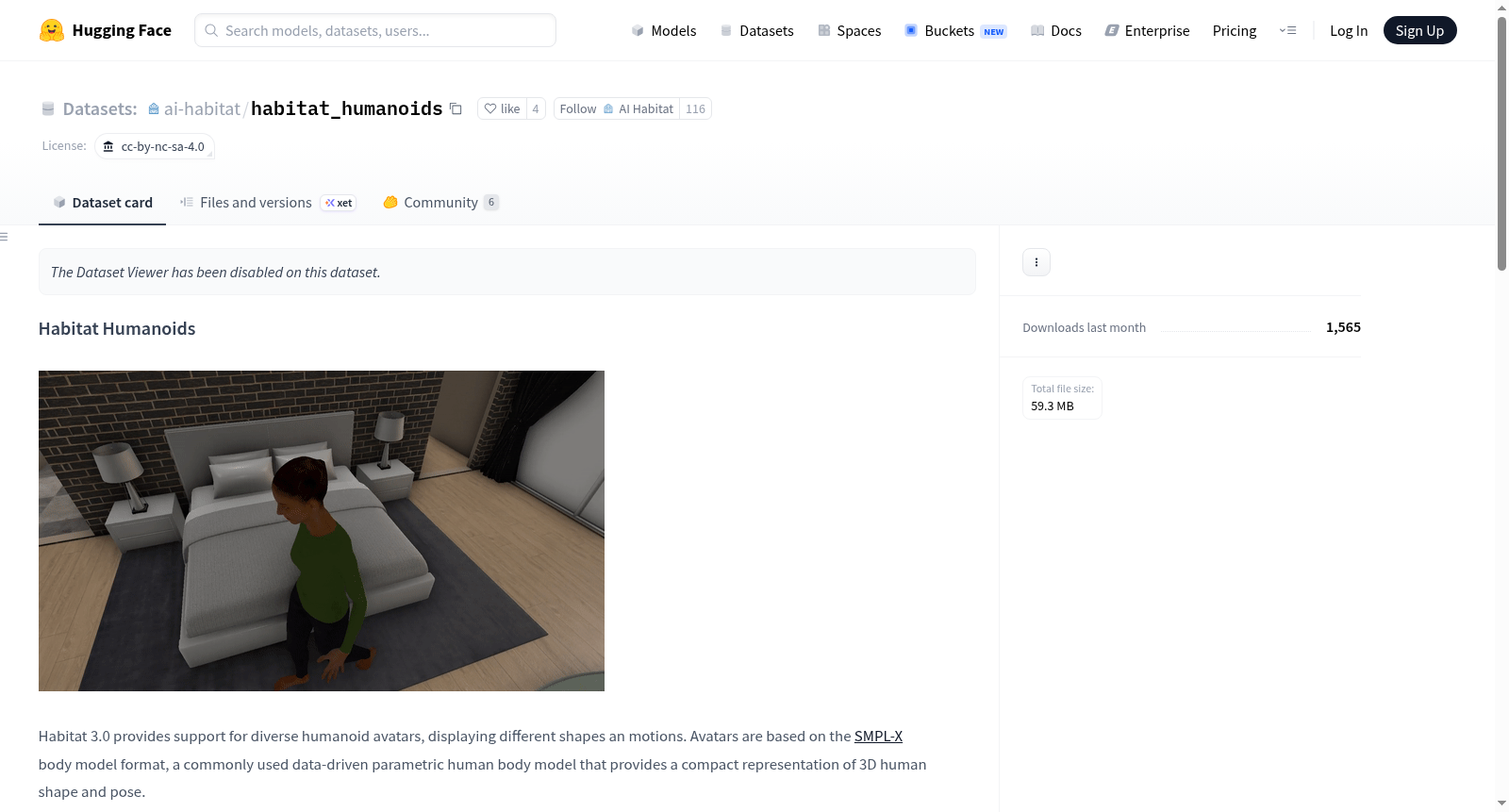Open the Models page
This screenshot has width=1509, height=812.
(x=664, y=30)
